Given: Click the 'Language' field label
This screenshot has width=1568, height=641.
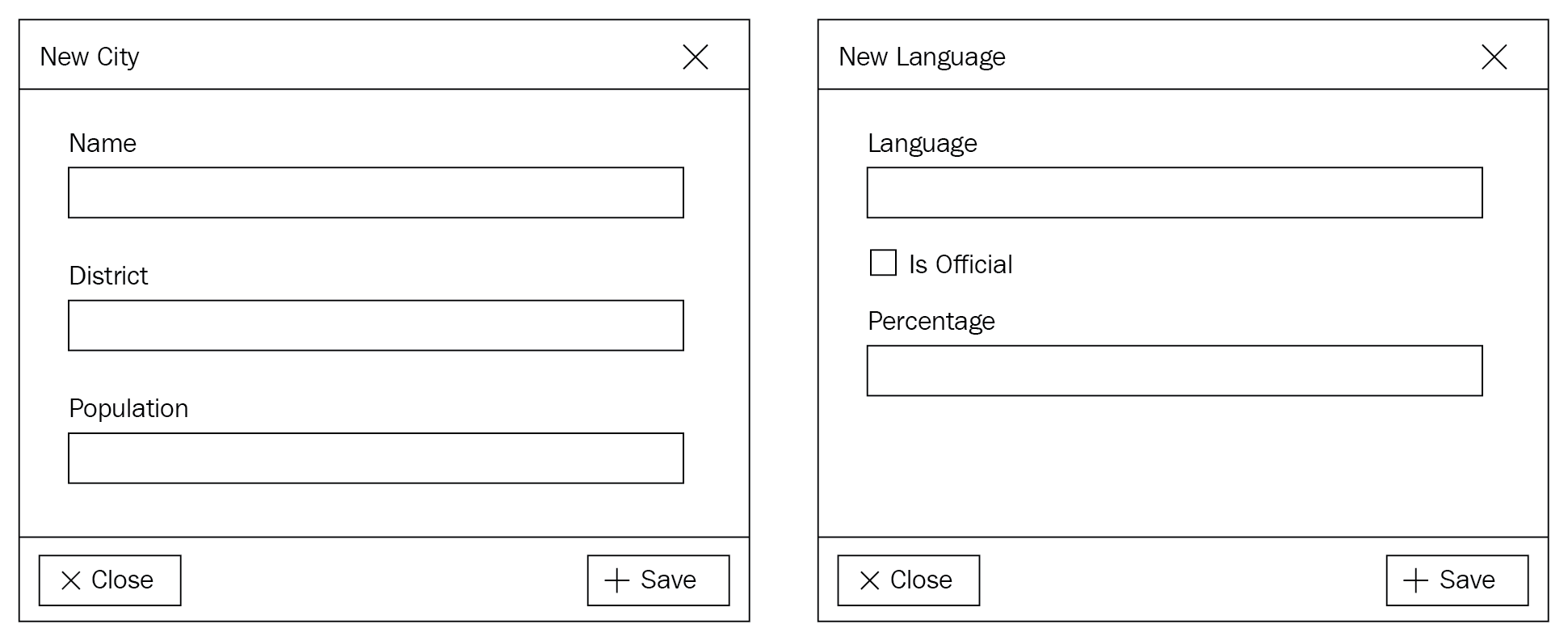Looking at the screenshot, I should [923, 143].
